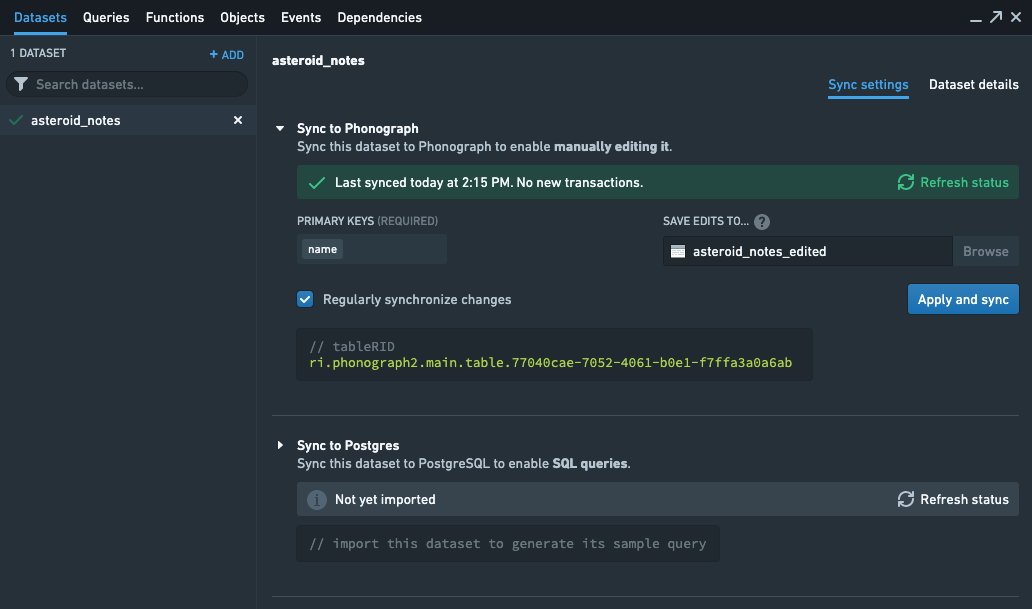Select asteroid_notes in the dataset list
This screenshot has width=1032, height=609.
(128, 120)
